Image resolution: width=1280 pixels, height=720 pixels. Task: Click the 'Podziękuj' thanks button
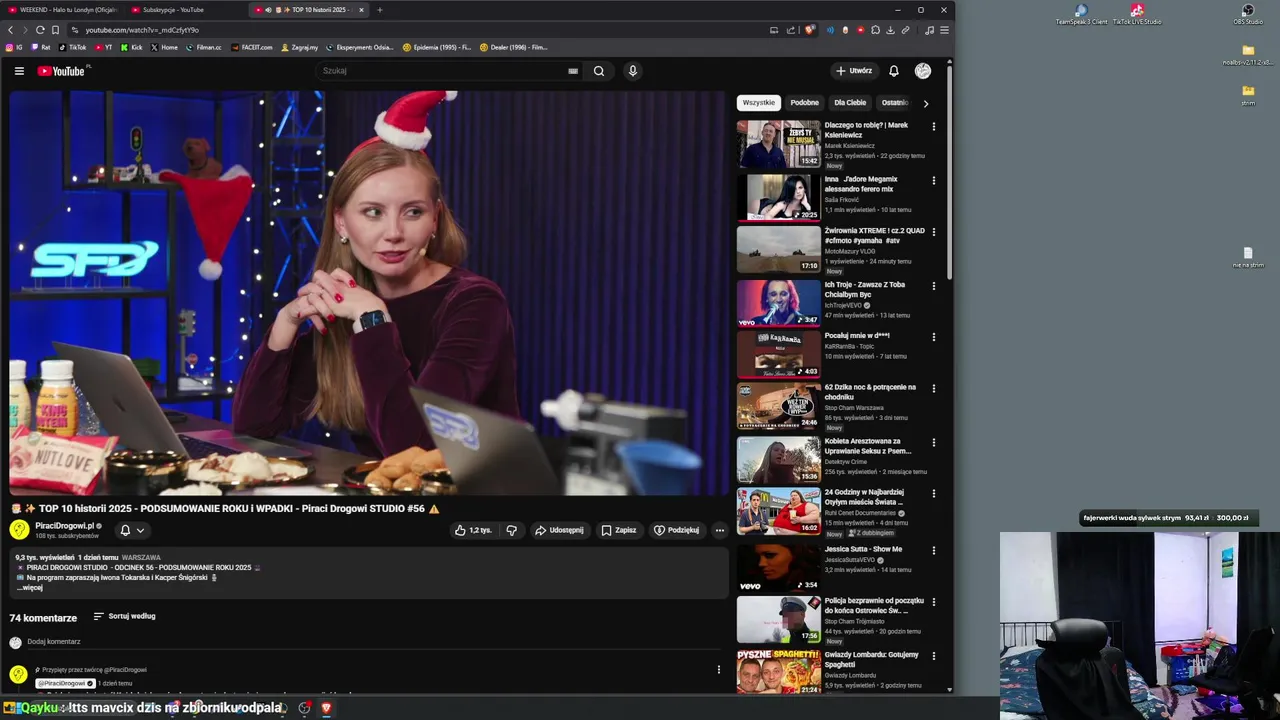676,530
